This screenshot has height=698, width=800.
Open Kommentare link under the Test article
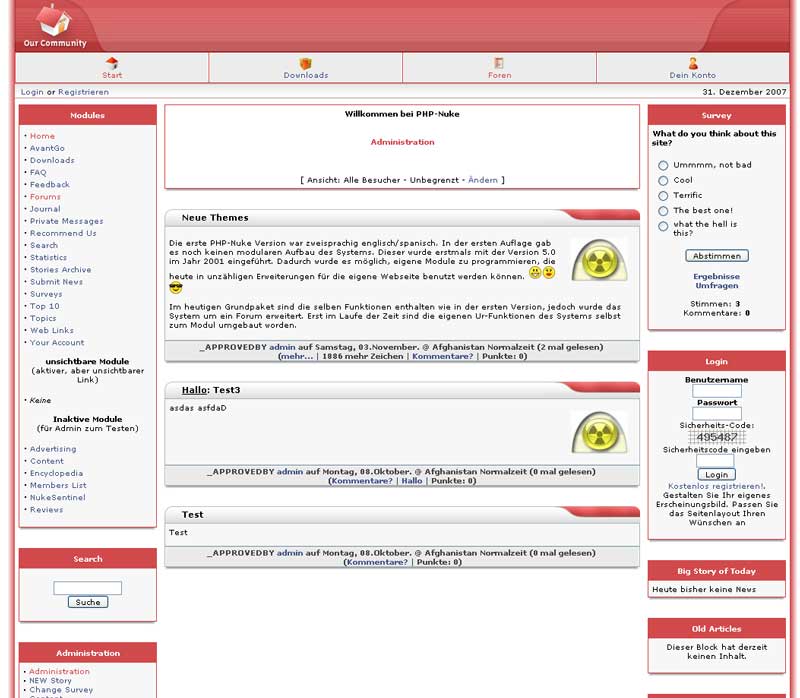[377, 562]
